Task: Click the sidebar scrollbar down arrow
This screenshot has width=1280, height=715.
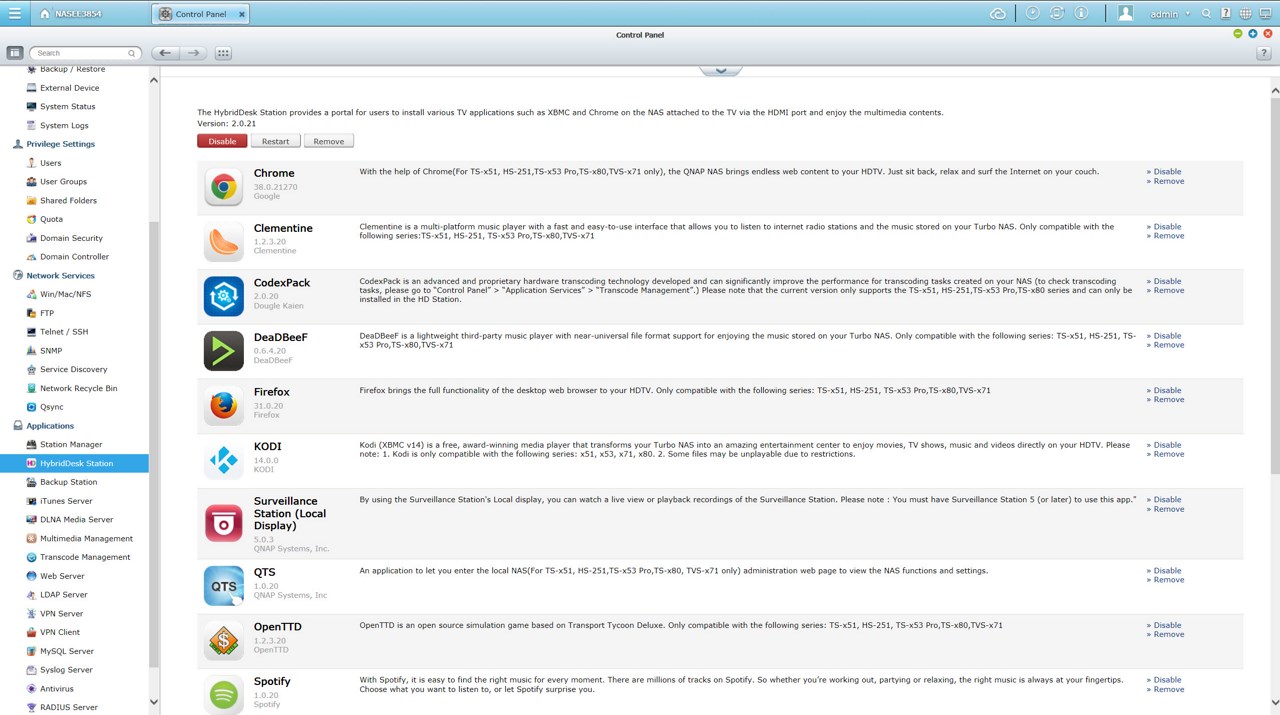Action: coord(154,702)
